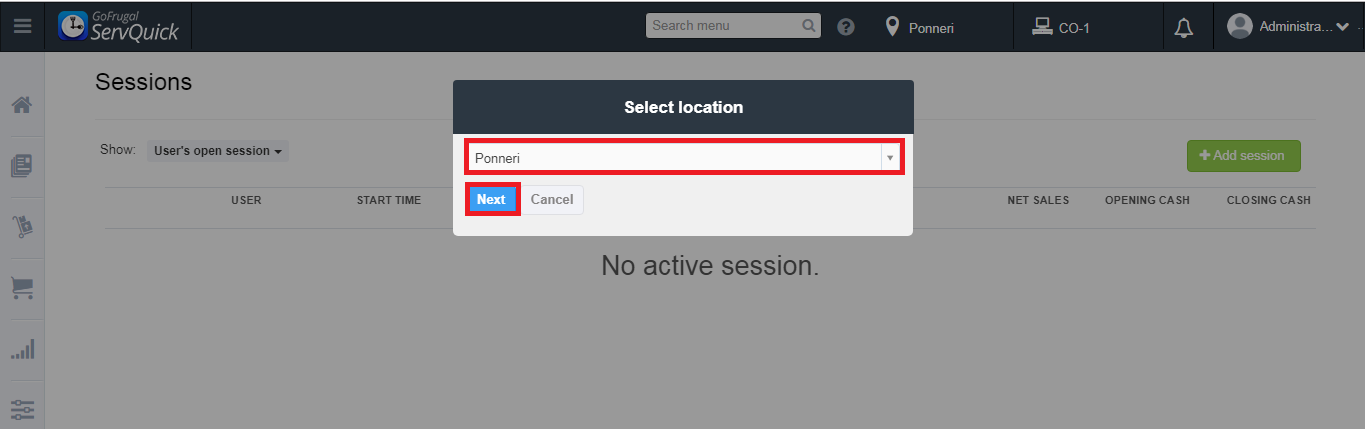Select the Ponneri location in header

pyautogui.click(x=920, y=28)
